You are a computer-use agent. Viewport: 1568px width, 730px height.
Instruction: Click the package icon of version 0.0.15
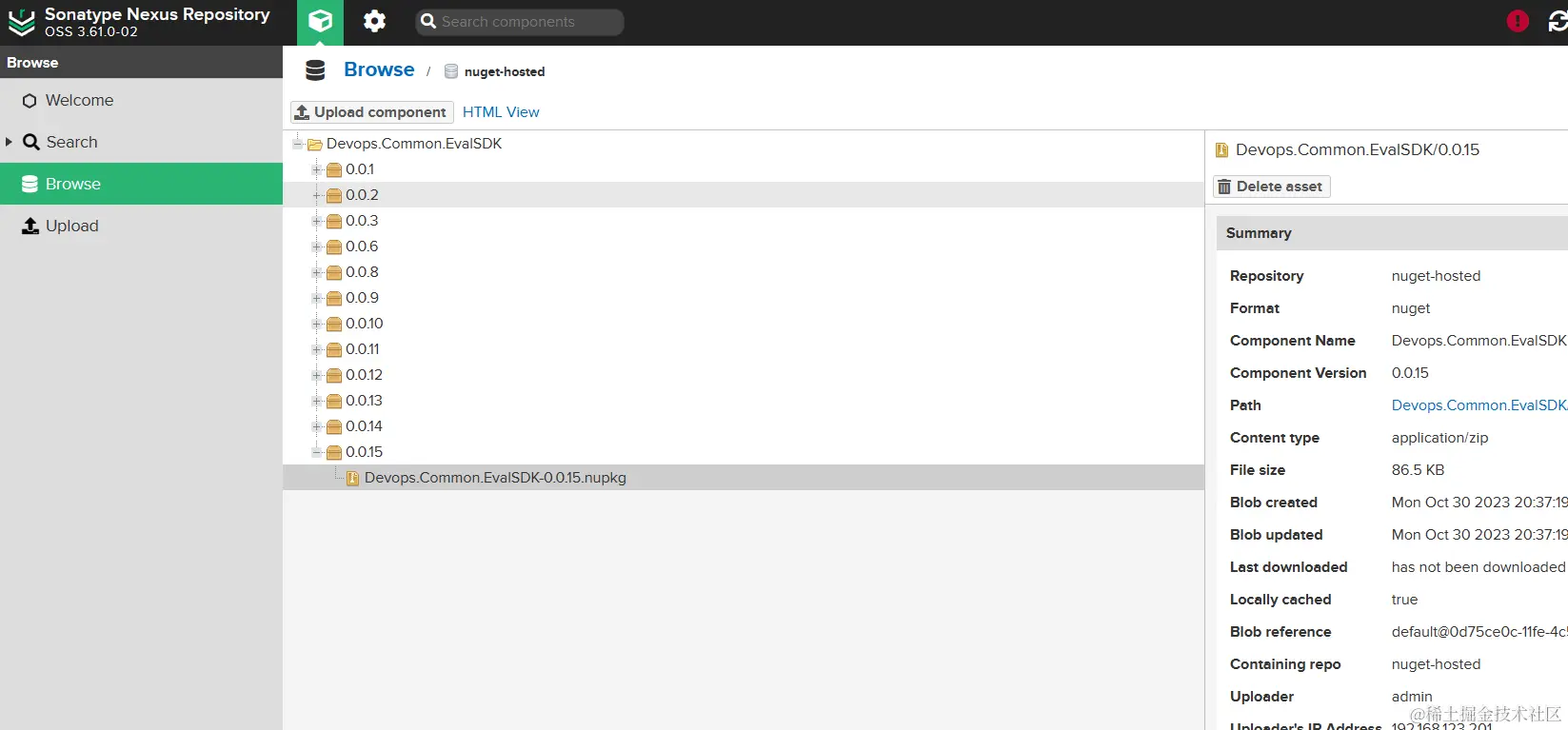334,452
